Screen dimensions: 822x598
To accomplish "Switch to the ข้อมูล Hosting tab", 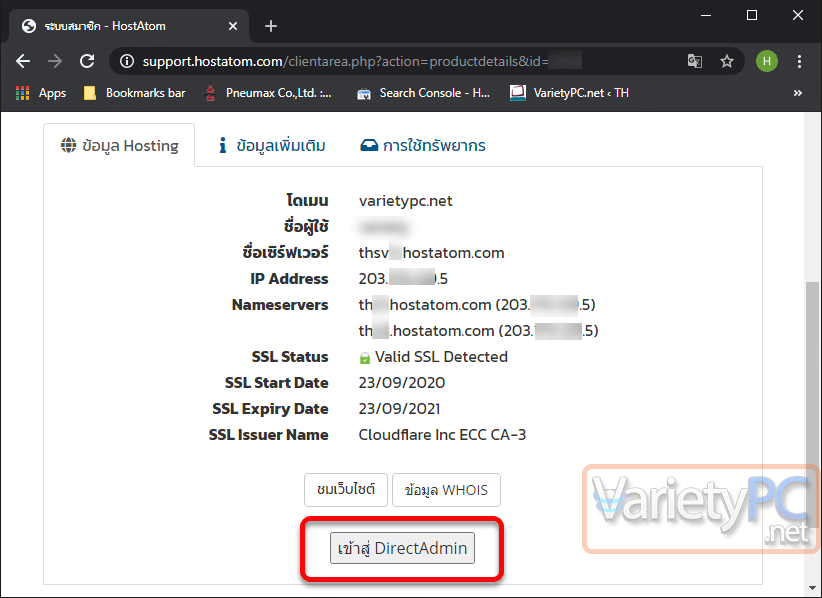I will point(120,145).
